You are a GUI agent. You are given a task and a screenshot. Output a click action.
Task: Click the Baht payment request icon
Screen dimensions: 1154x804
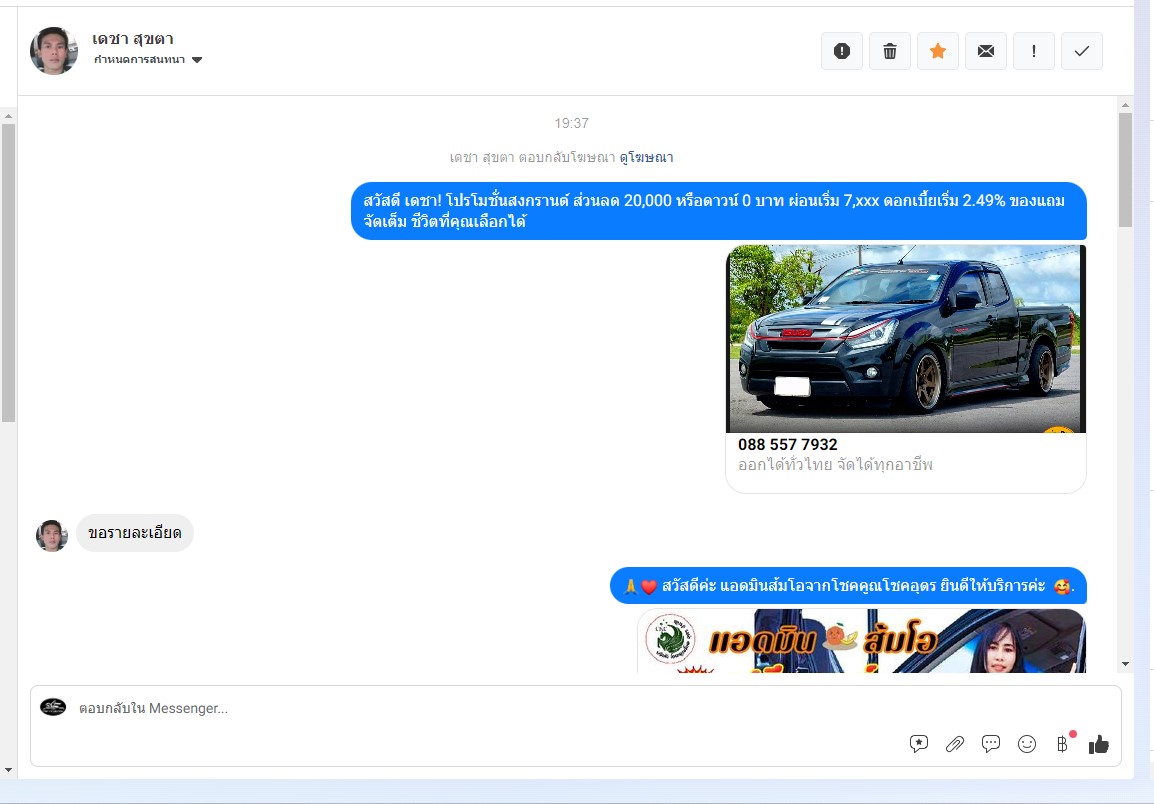tap(1062, 744)
